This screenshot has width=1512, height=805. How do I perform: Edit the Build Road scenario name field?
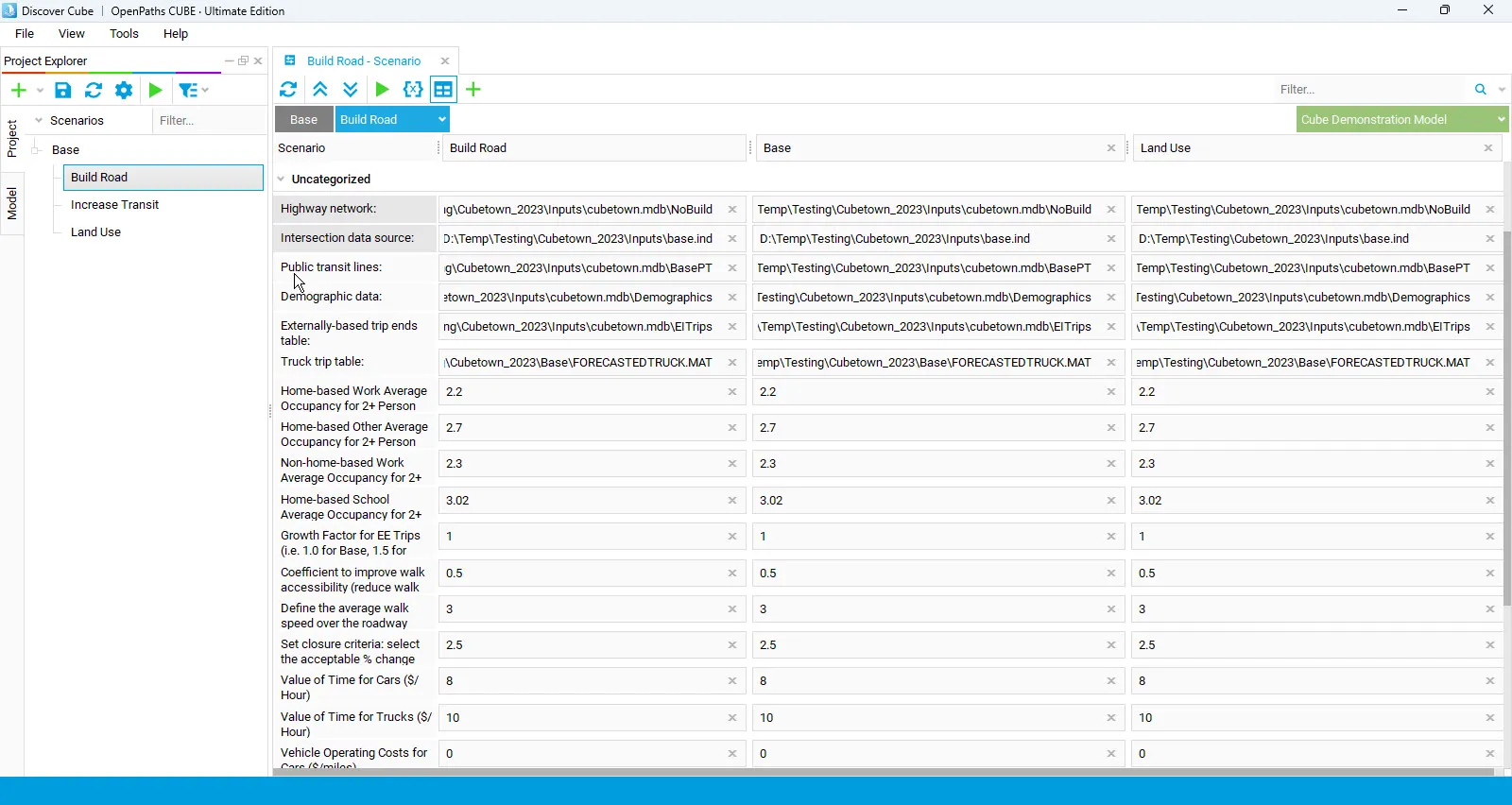(x=593, y=148)
